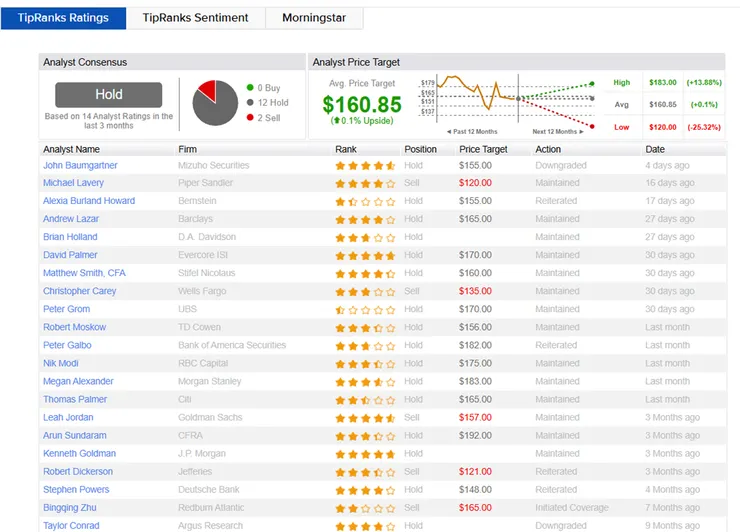Click the Low $120.00 price target
Screen dimensions: 740x532
coord(663,127)
